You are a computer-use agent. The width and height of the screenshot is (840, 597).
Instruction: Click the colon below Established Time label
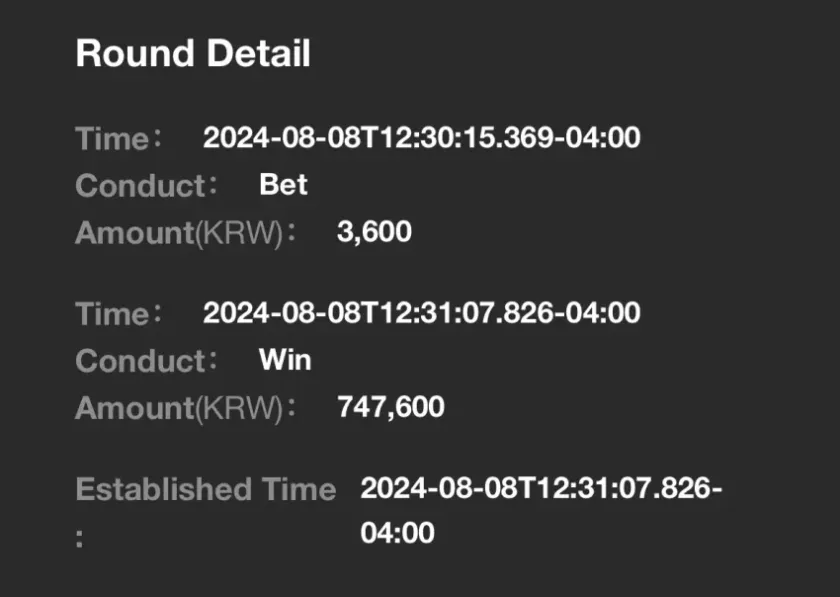coord(80,536)
